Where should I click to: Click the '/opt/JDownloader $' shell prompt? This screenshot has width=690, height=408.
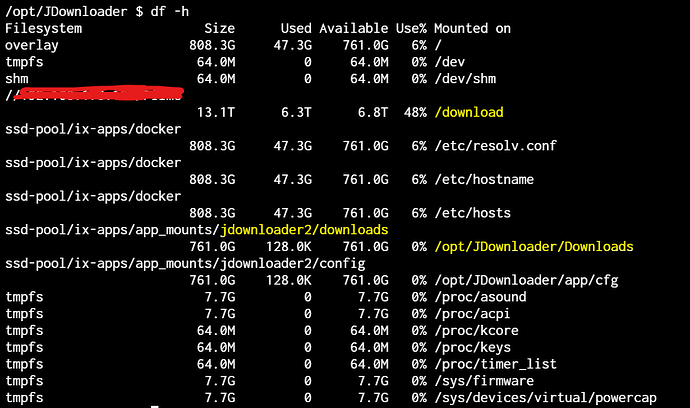tap(74, 11)
